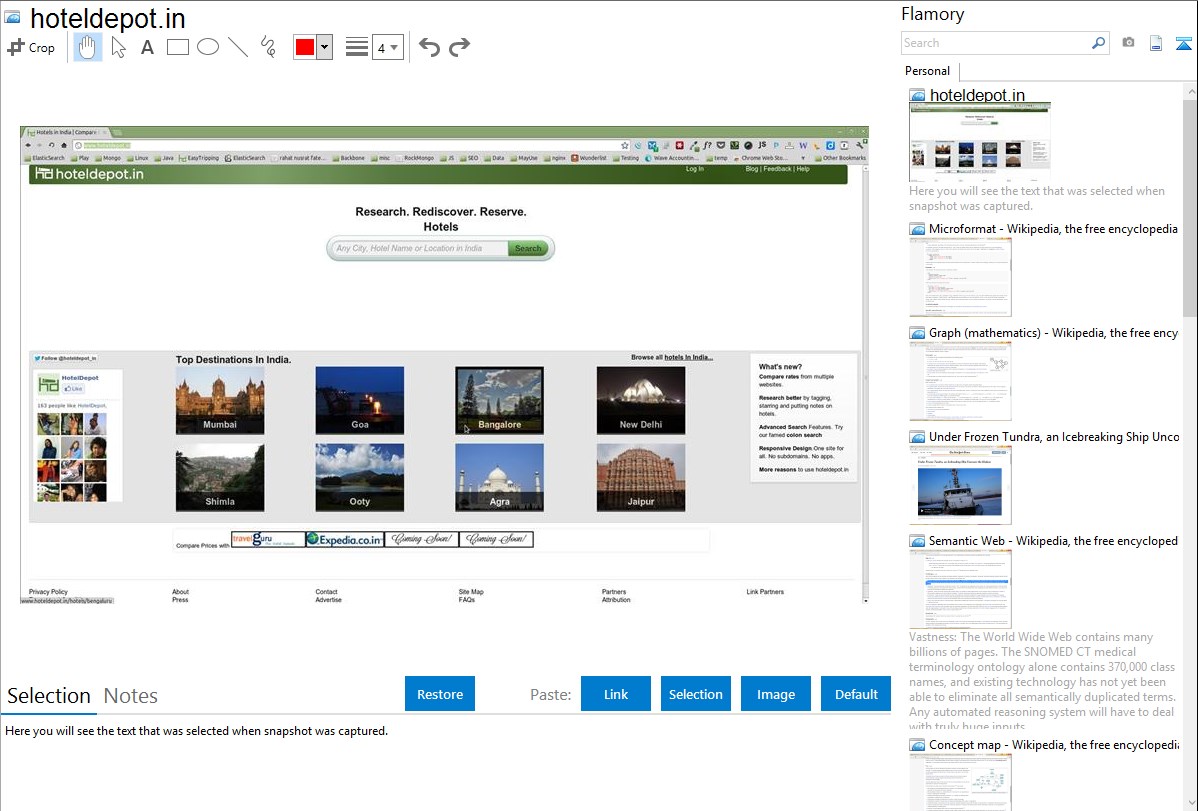This screenshot has height=811, width=1198.
Task: Pick the freehand scribble tool
Action: click(268, 47)
